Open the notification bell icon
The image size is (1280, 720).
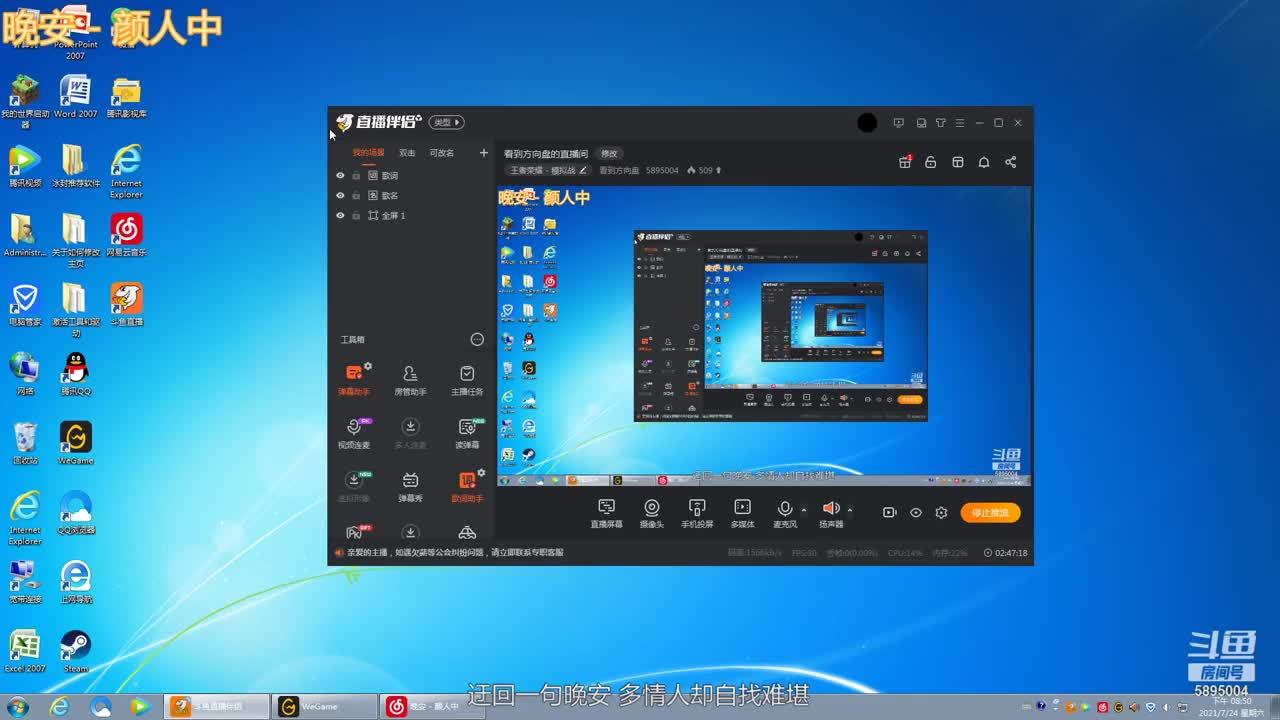pos(984,162)
